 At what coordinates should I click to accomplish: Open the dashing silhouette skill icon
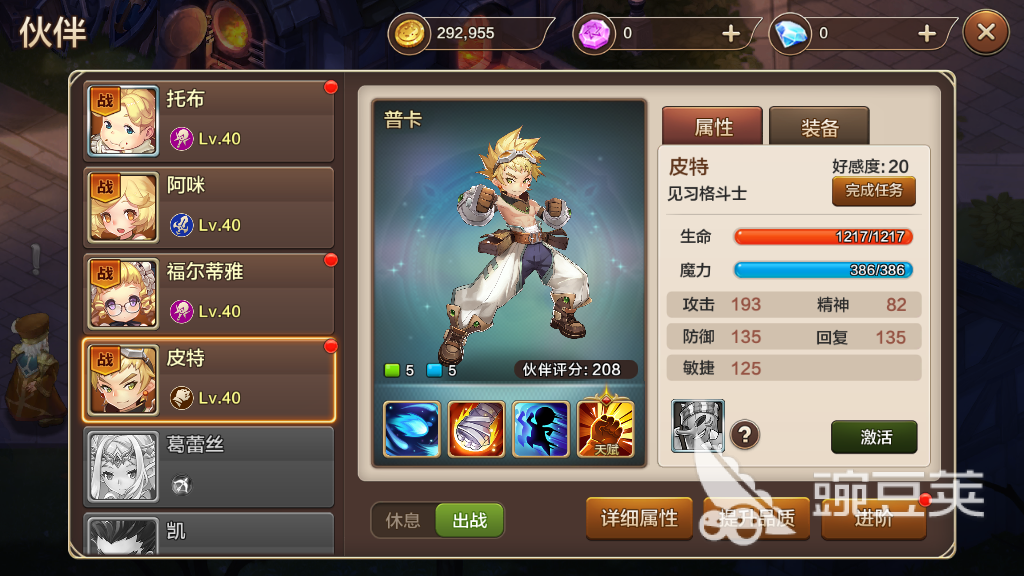point(541,429)
